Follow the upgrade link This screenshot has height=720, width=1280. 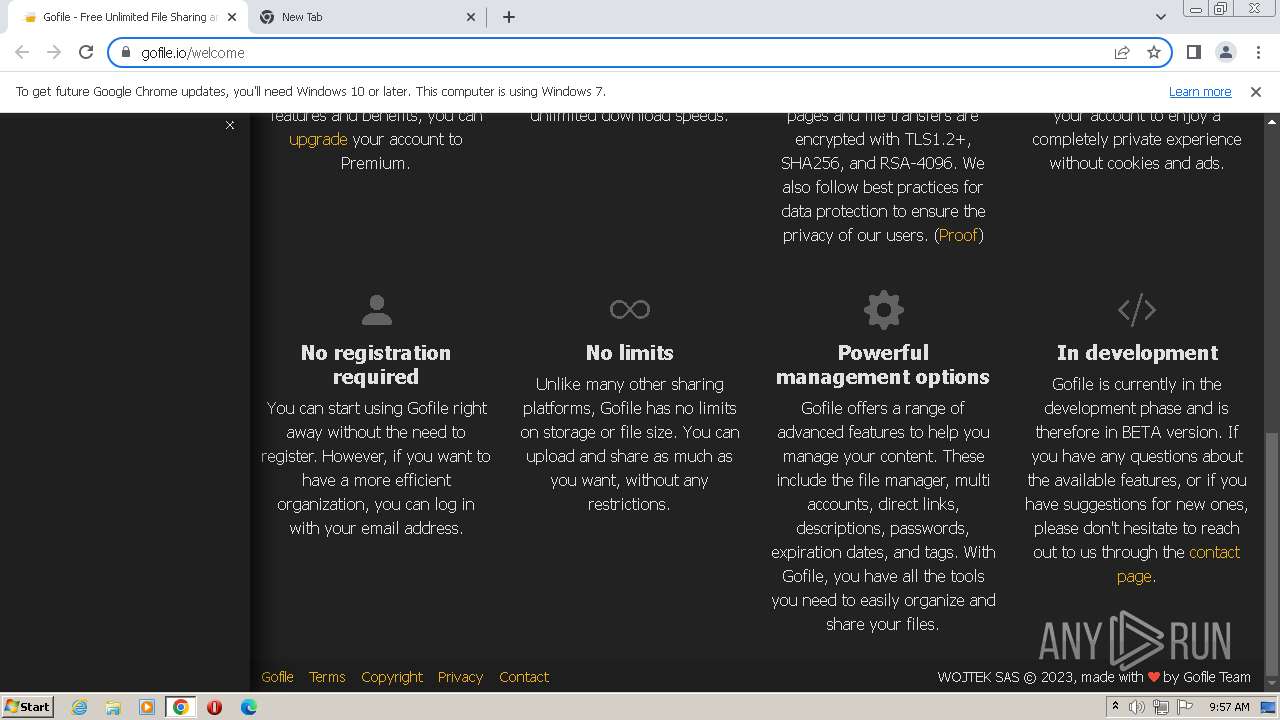coord(318,139)
